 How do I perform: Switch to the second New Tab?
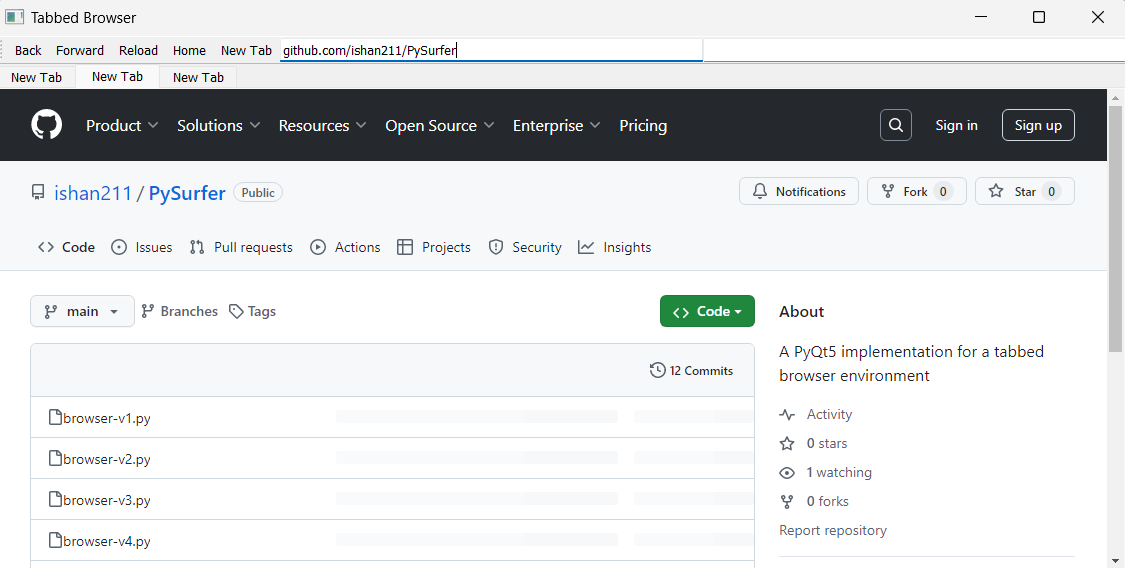[117, 77]
